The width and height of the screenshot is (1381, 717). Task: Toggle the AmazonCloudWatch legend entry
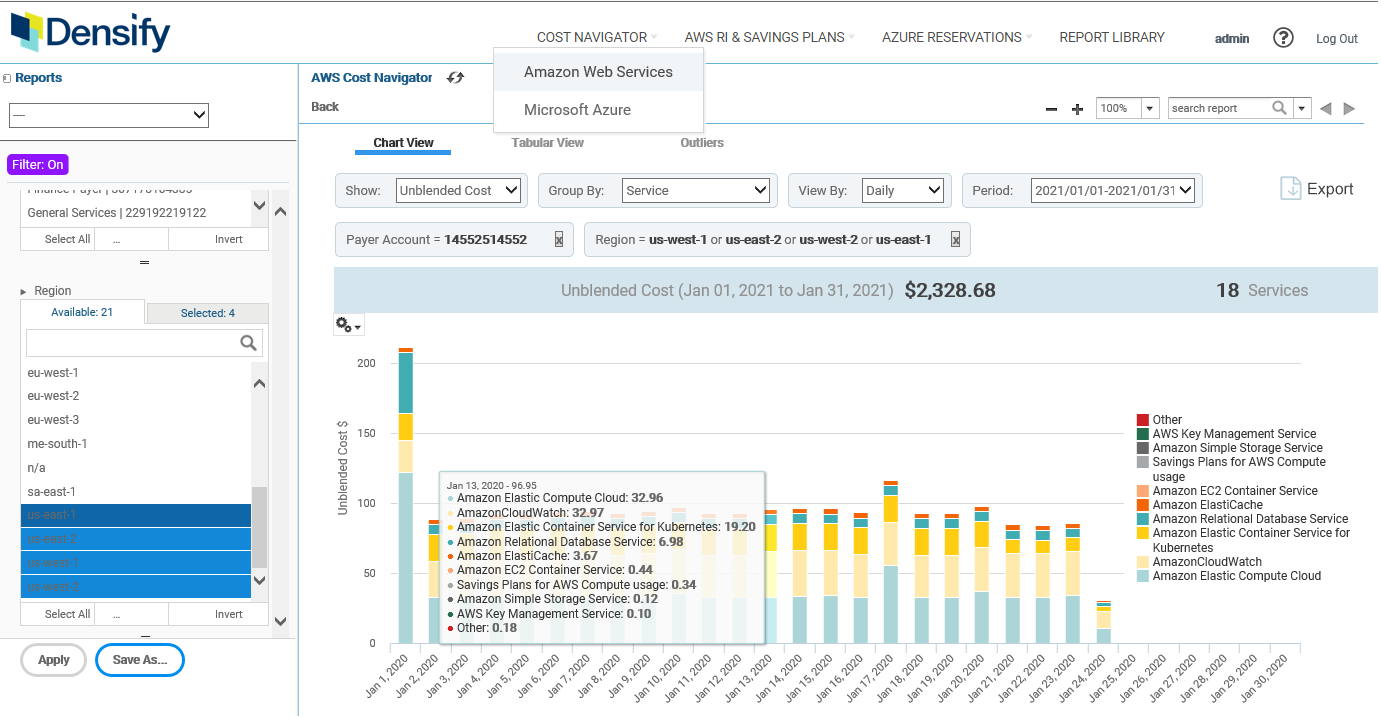point(1207,562)
